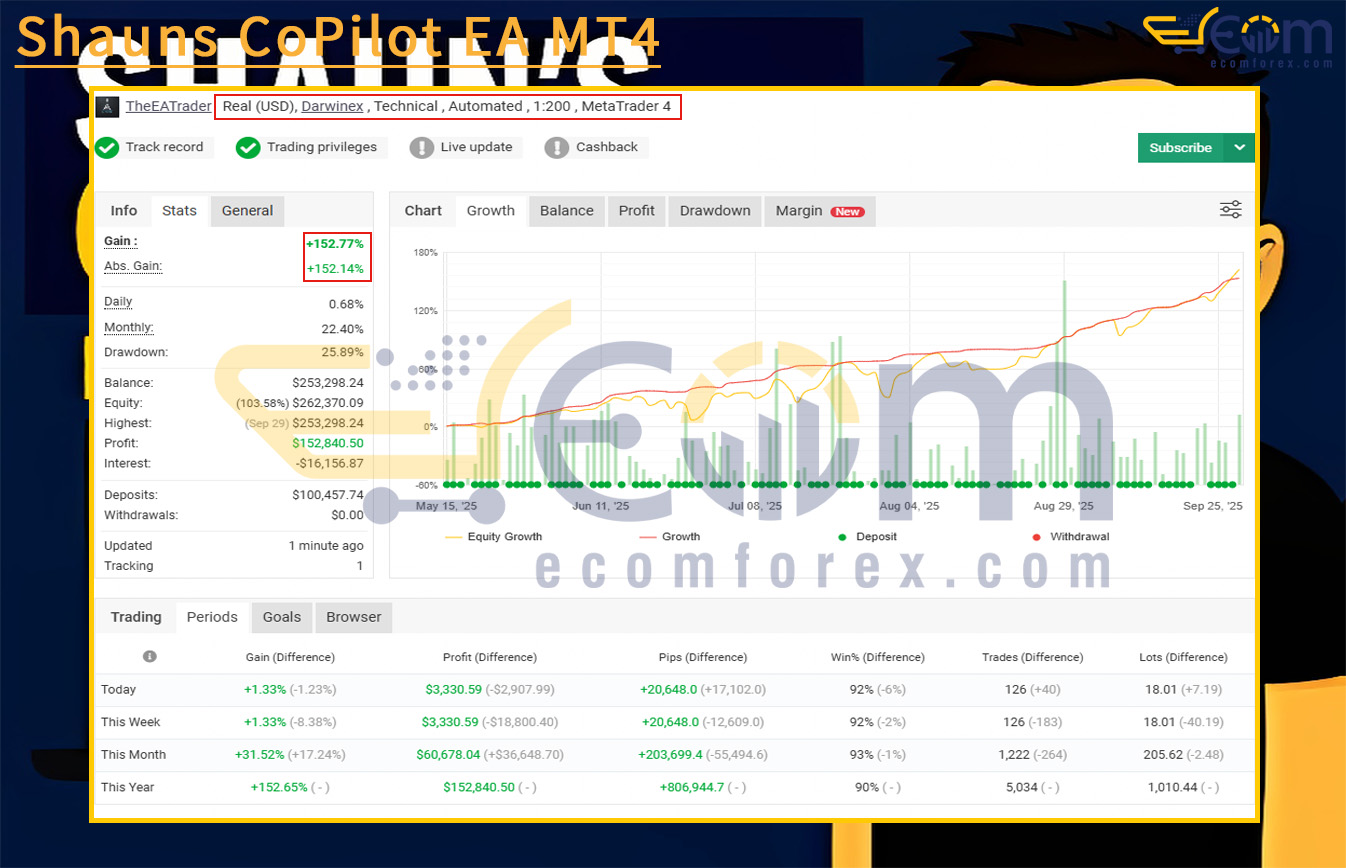Open the Darwinex broker link
Screen dimensions: 1346x868
coord(332,106)
